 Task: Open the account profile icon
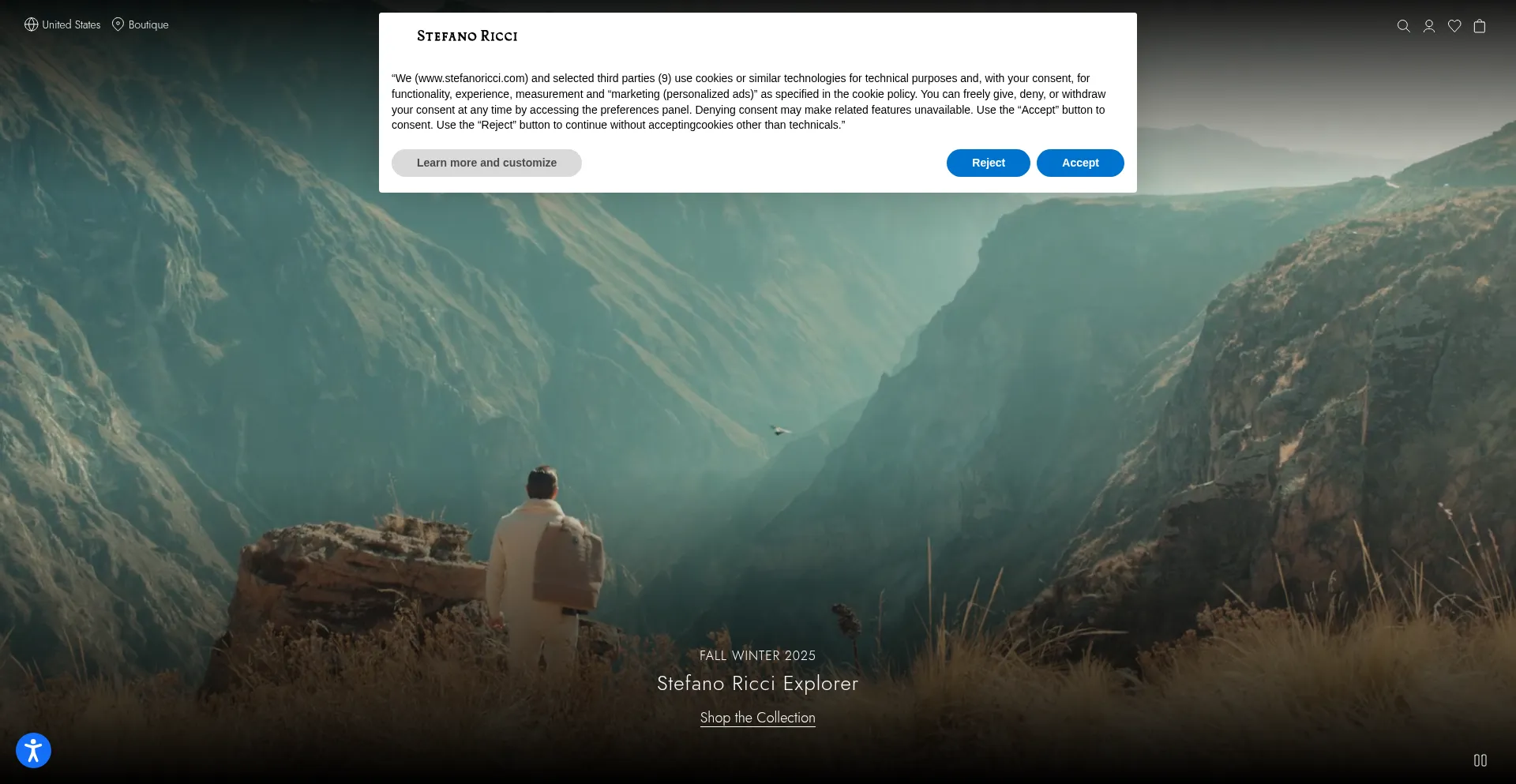(1428, 26)
